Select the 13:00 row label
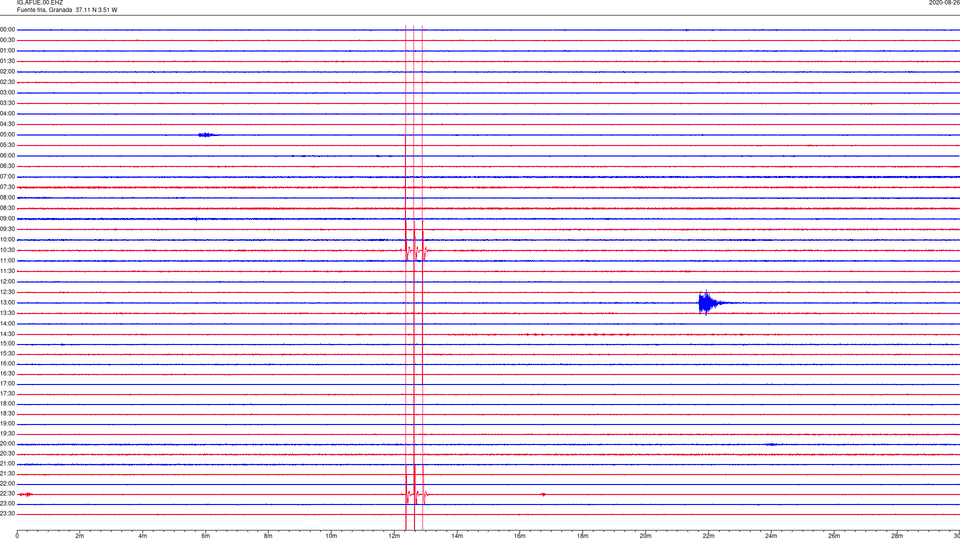The image size is (960, 540). (x=8, y=302)
